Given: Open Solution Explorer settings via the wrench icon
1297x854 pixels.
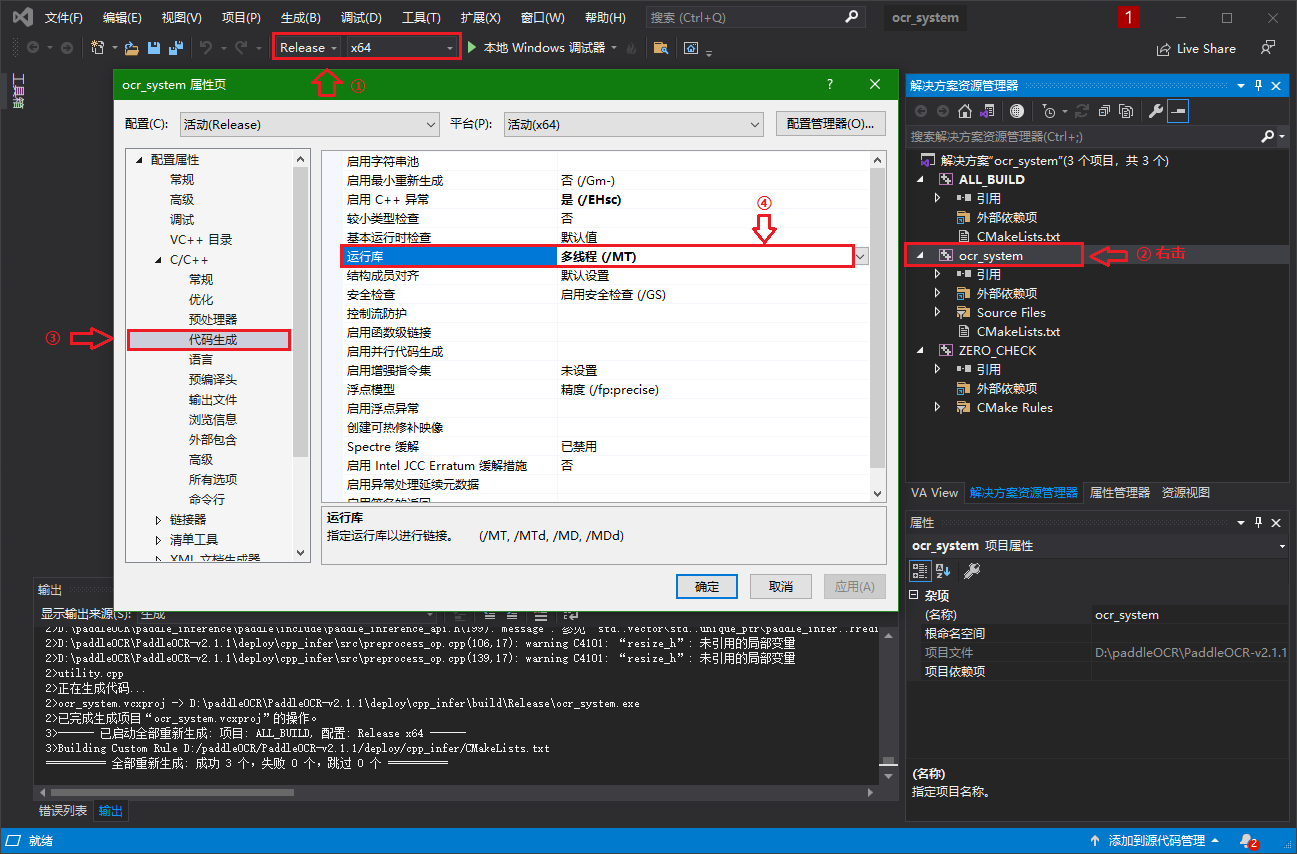Looking at the screenshot, I should (x=1157, y=111).
